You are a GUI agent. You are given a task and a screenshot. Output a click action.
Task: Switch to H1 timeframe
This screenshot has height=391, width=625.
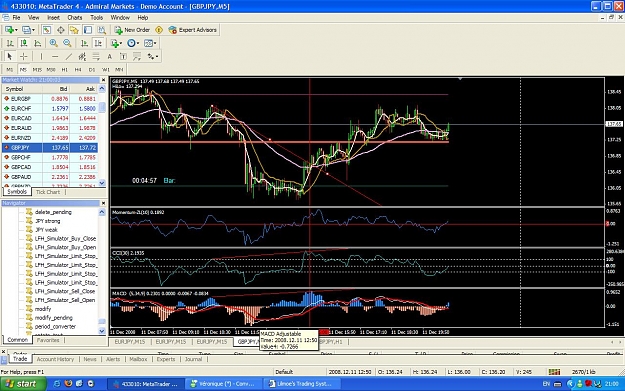coord(65,69)
